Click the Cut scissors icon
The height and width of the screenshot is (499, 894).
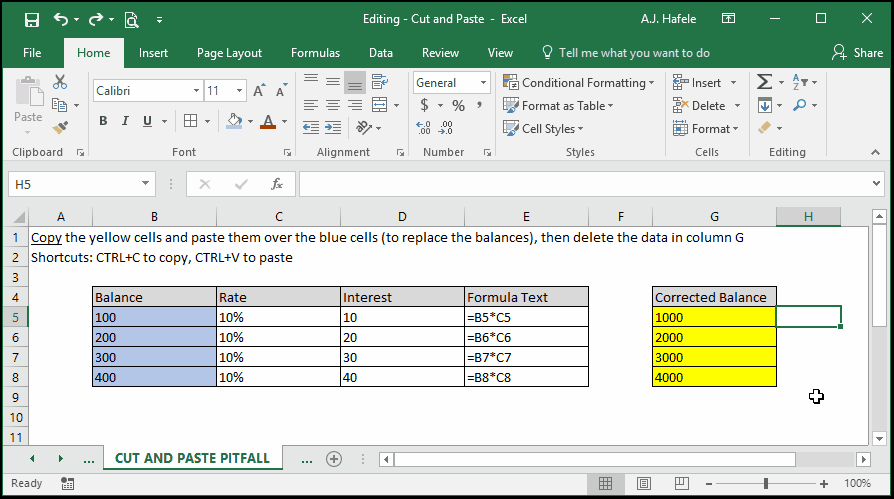coord(60,82)
